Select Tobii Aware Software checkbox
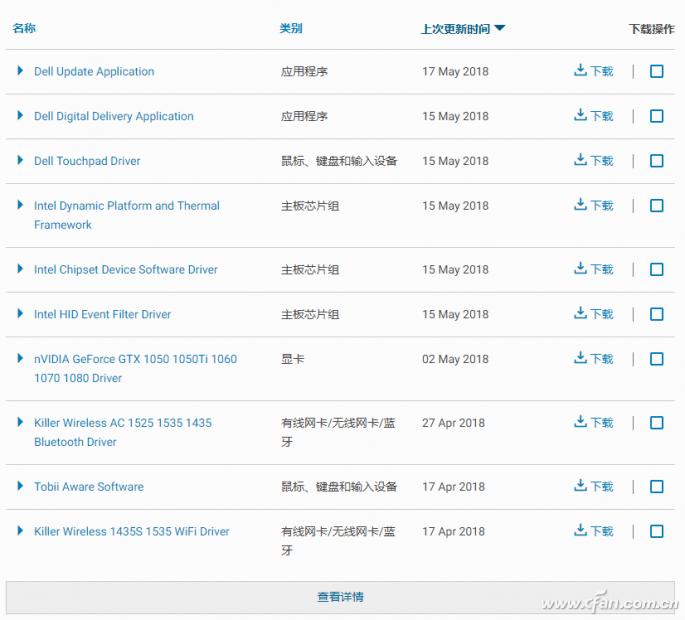Image resolution: width=685 pixels, height=620 pixels. coord(657,486)
